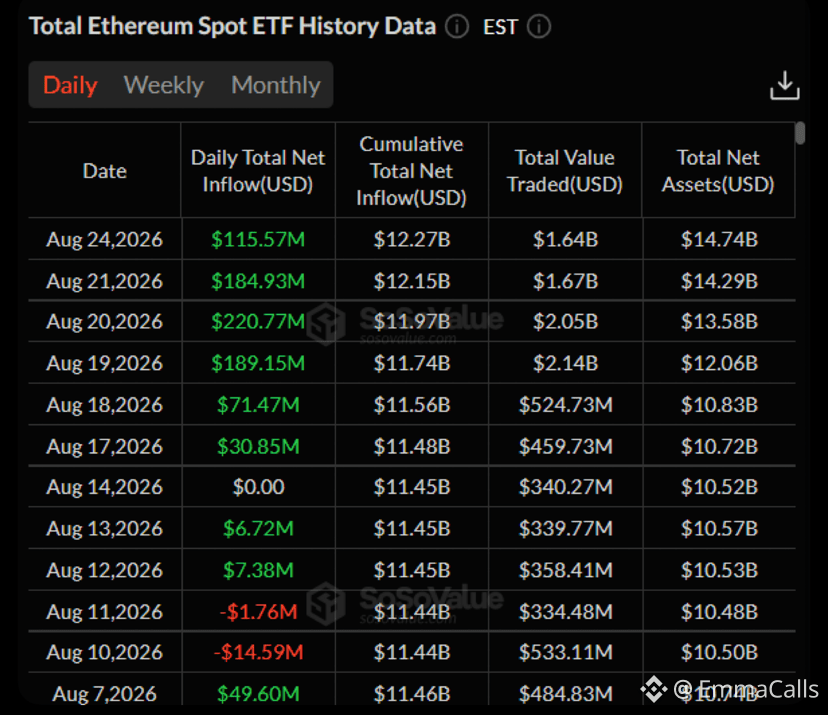Viewport: 828px width, 715px height.
Task: Click the $6.72M inflow value
Action: click(x=258, y=528)
